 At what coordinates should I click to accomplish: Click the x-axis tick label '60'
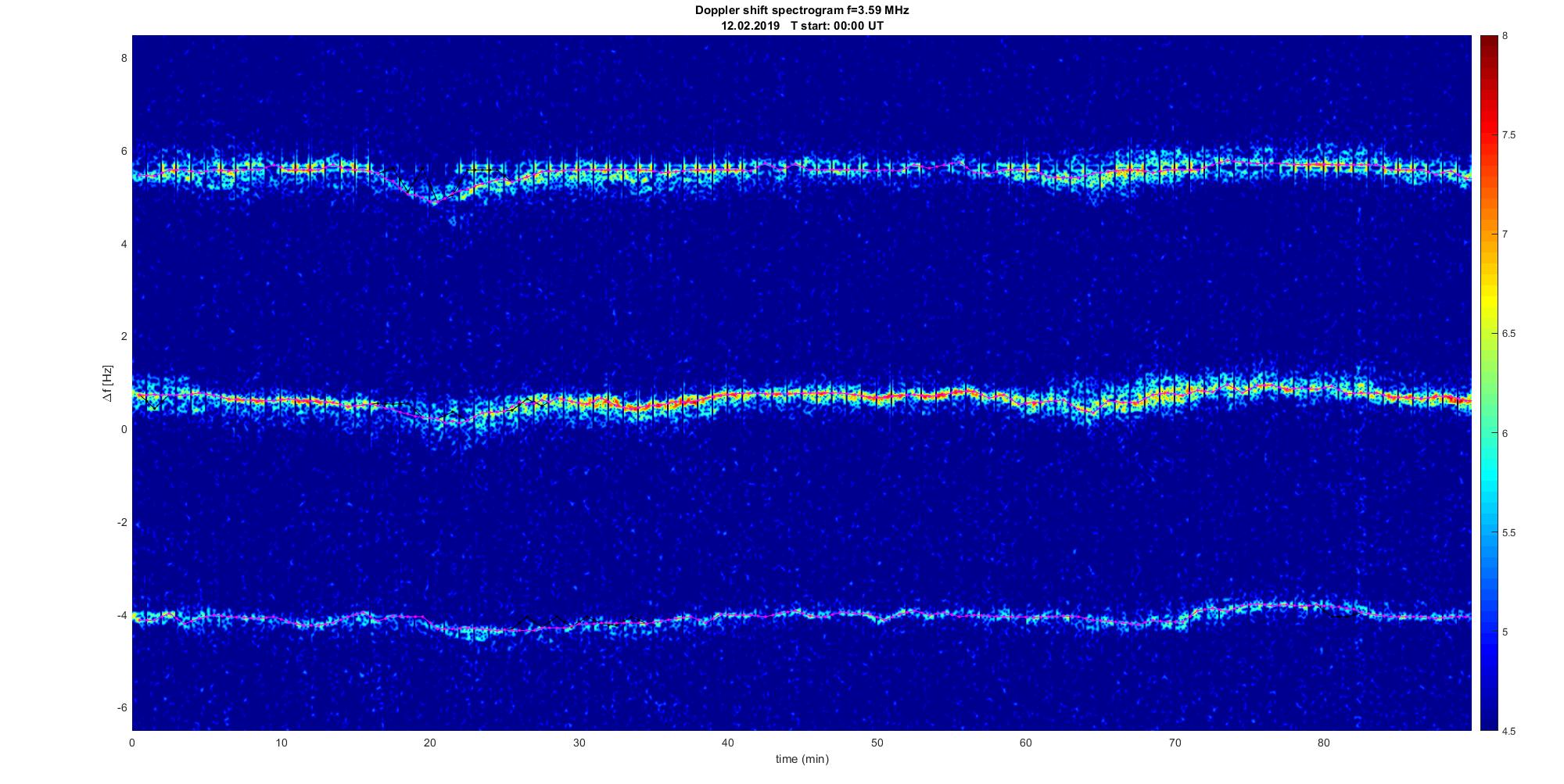tap(1026, 743)
